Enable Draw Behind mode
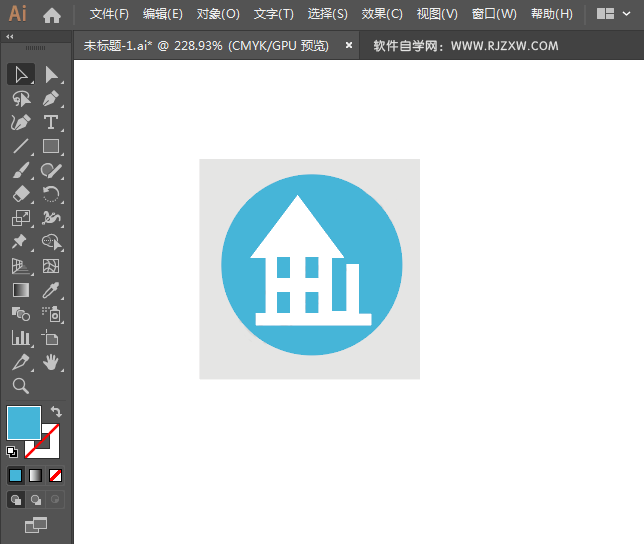 36,500
